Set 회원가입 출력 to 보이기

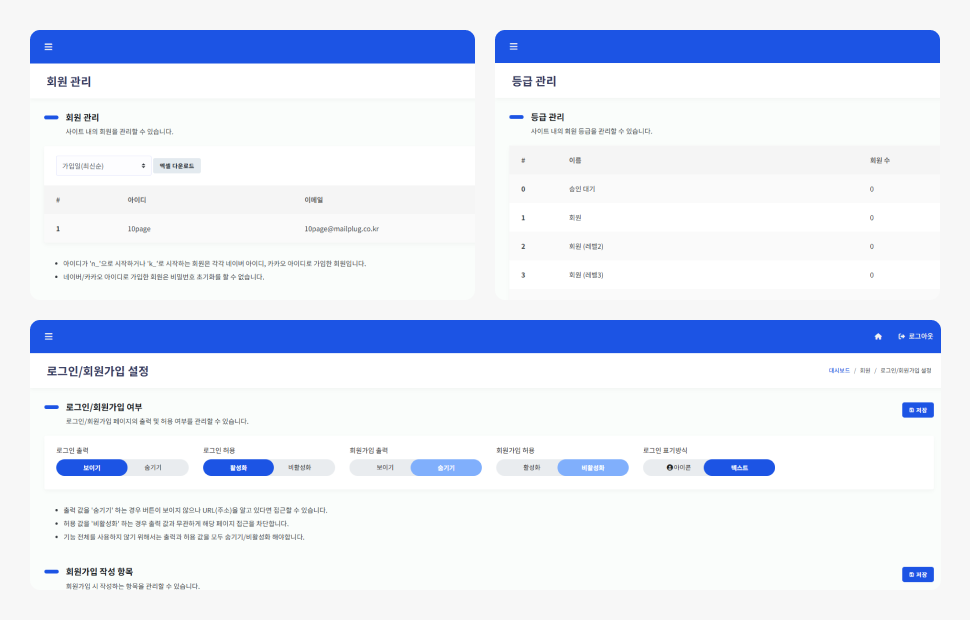(385, 468)
